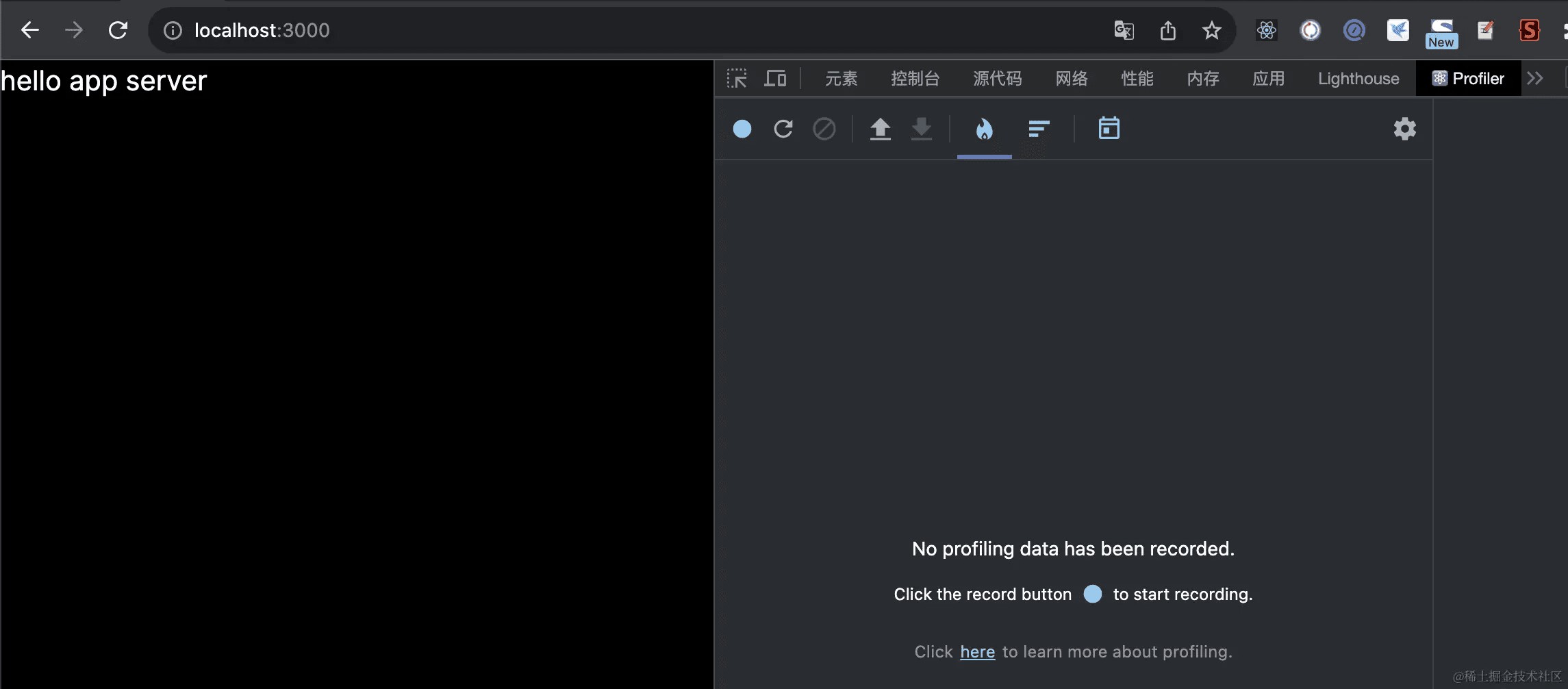Load a saved profile with upload arrow

point(881,129)
